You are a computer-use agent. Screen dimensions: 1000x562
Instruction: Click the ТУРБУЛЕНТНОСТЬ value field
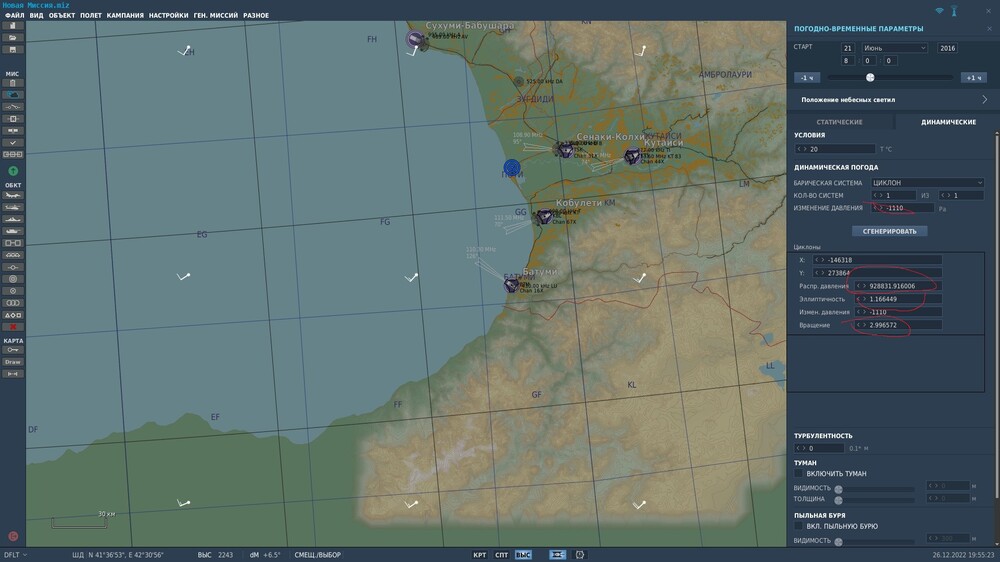point(820,448)
